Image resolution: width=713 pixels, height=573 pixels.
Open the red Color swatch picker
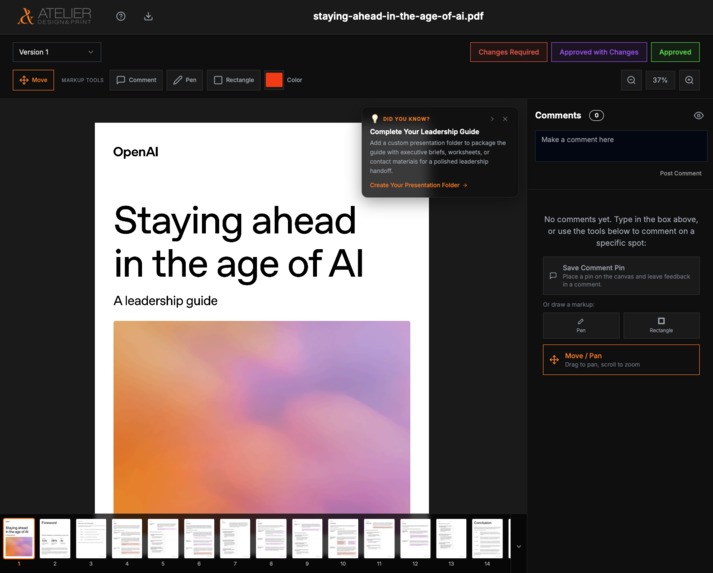pos(274,80)
